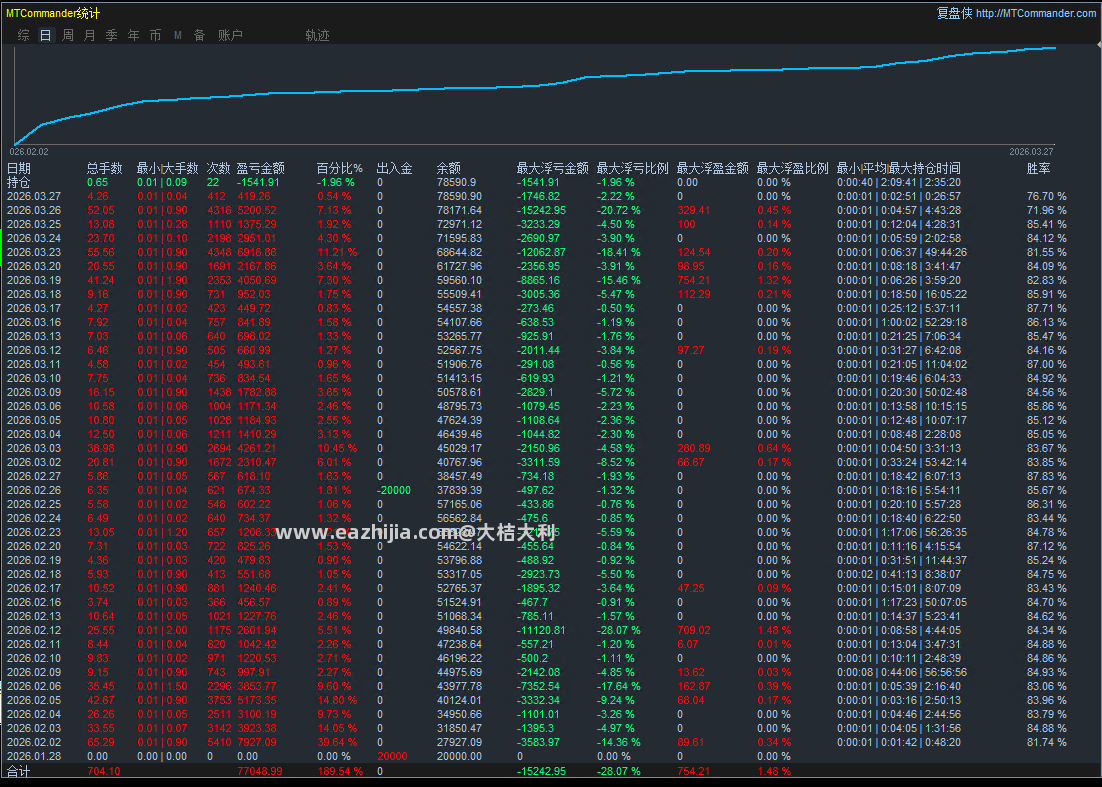Click profit amount 6916.86
The image size is (1102, 787).
[x=257, y=252]
